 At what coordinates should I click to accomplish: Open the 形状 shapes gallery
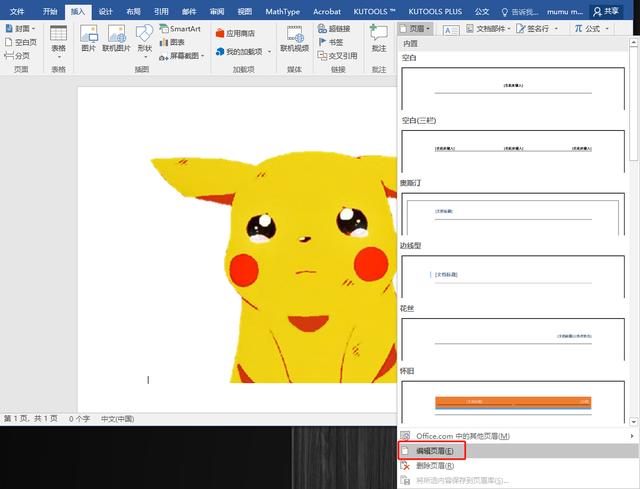(144, 41)
